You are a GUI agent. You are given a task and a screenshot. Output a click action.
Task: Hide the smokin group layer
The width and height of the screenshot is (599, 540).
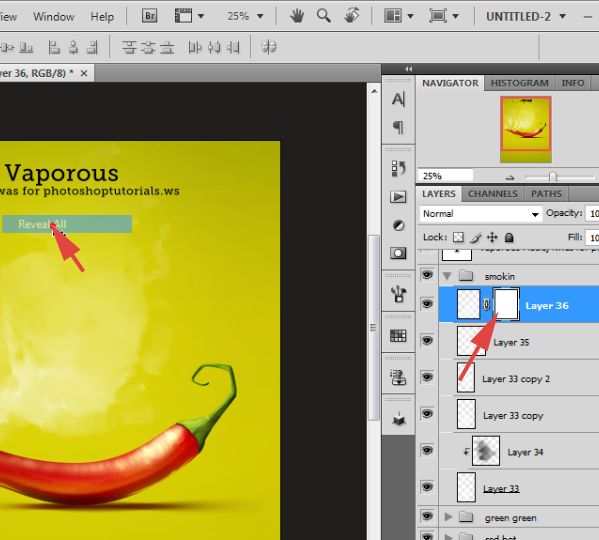click(427, 274)
